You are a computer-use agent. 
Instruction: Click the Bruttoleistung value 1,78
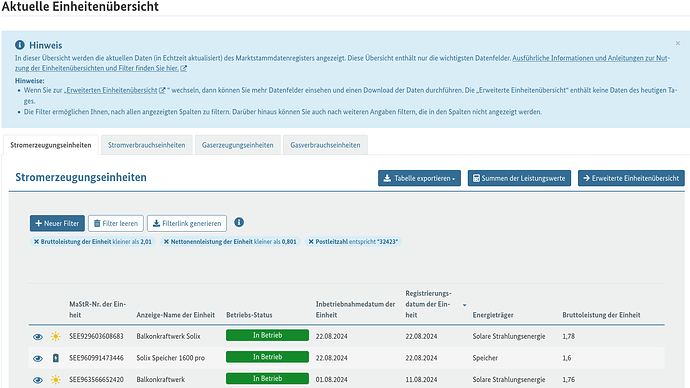click(x=569, y=336)
